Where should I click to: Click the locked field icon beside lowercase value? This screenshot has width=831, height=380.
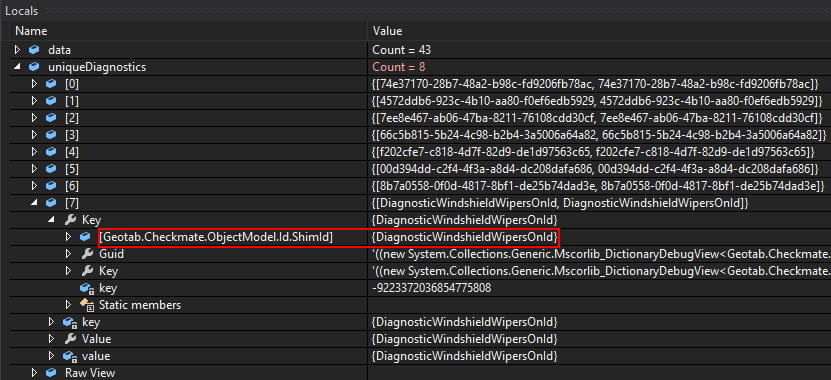tap(69, 356)
